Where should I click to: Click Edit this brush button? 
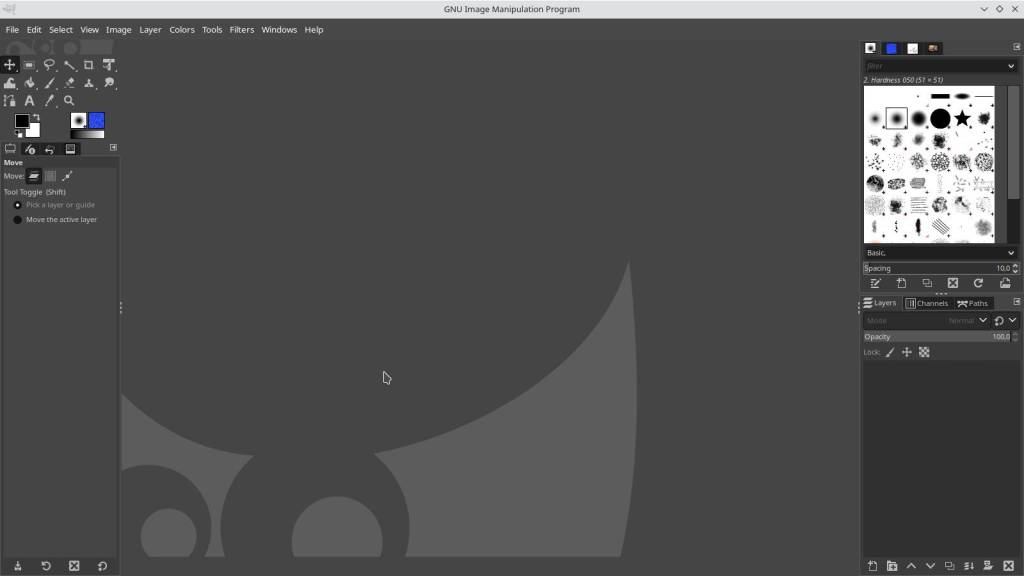[876, 283]
